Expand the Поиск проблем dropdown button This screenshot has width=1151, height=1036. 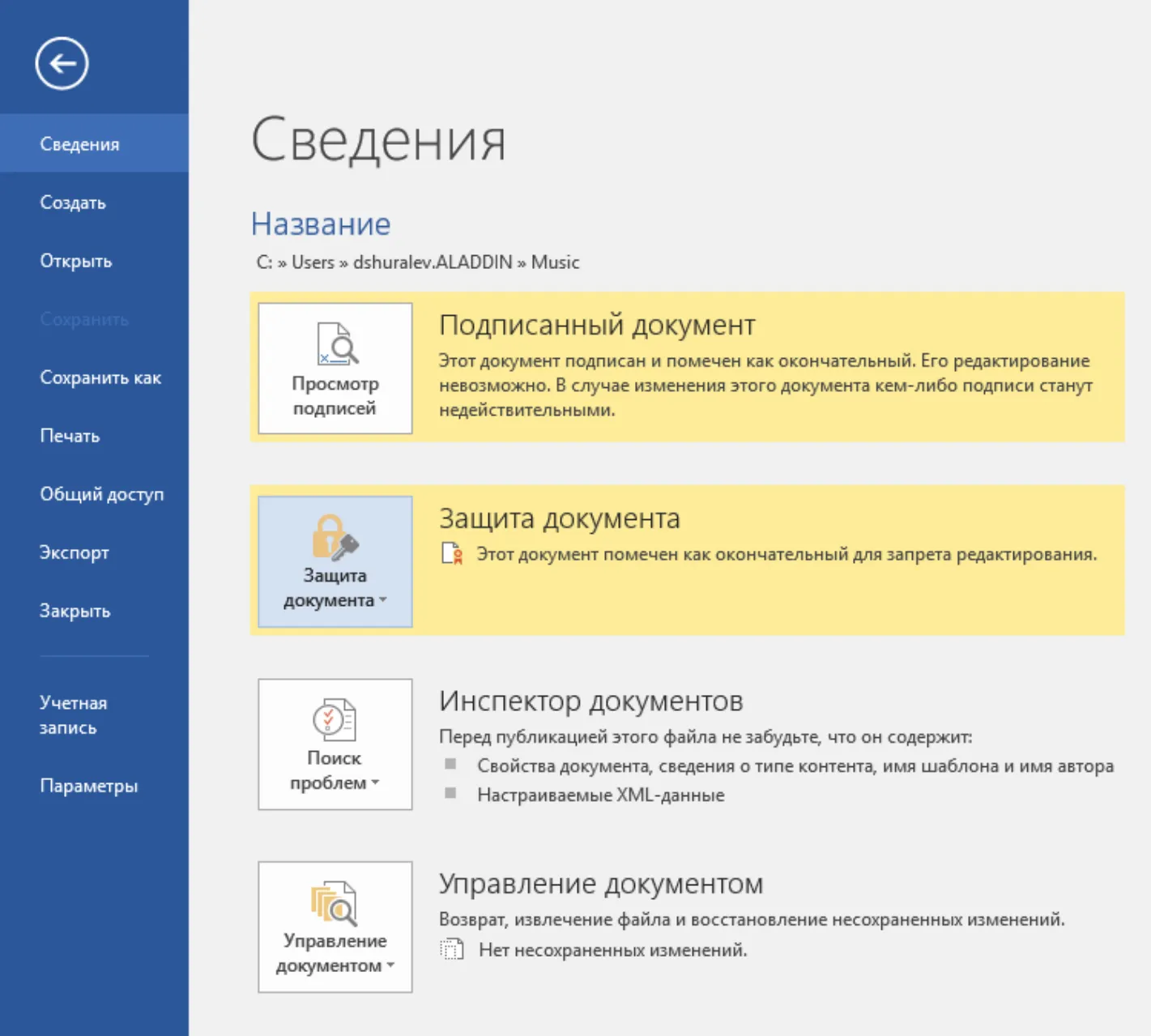(x=335, y=744)
